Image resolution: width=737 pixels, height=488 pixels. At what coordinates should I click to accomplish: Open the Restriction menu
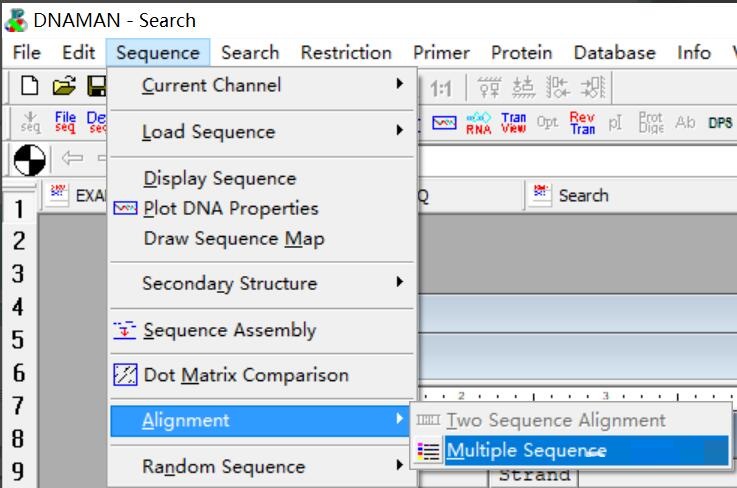pyautogui.click(x=346, y=53)
